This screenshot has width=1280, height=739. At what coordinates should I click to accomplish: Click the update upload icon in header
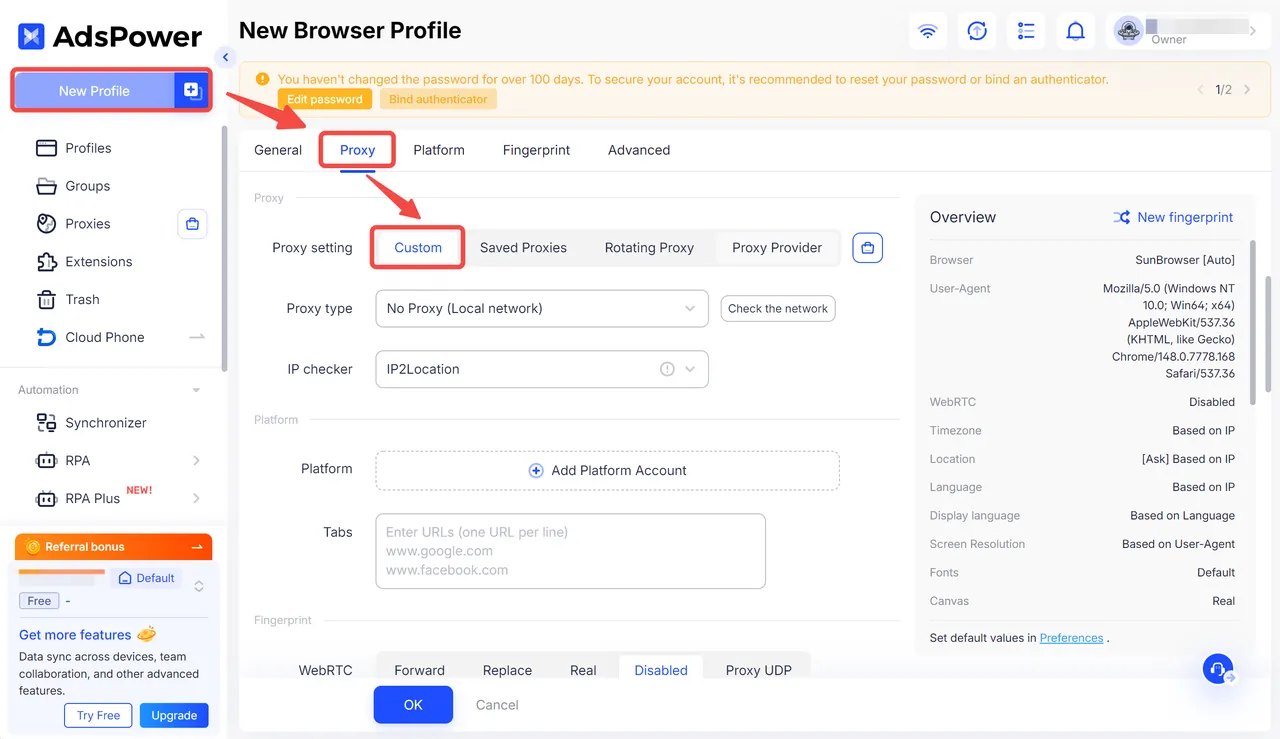[x=977, y=31]
